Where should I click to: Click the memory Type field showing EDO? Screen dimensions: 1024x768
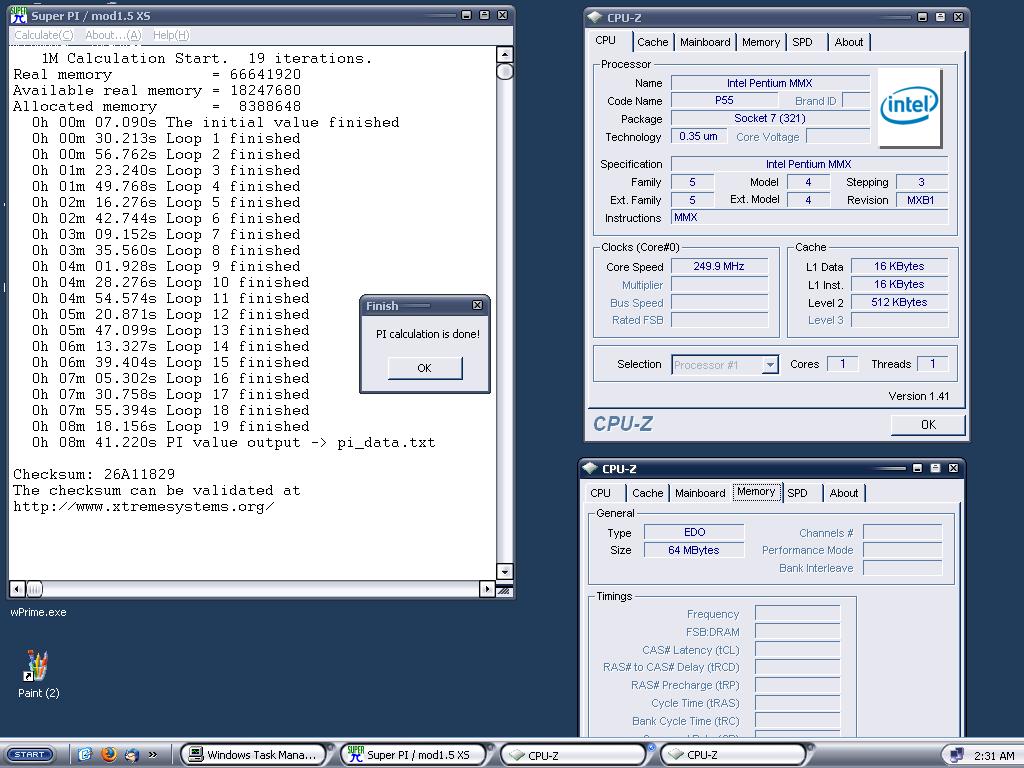coord(694,532)
